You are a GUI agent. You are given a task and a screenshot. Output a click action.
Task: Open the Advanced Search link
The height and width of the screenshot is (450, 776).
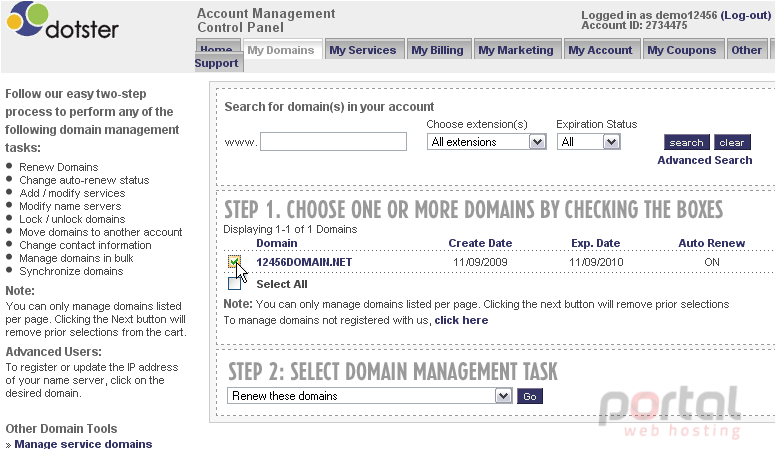(705, 160)
